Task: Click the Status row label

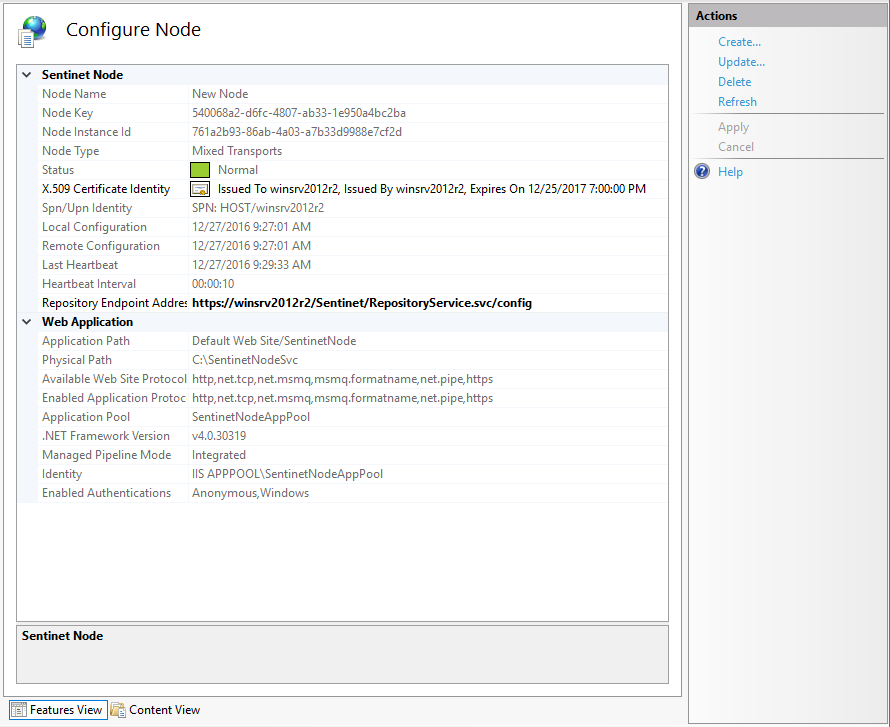Action: point(58,170)
